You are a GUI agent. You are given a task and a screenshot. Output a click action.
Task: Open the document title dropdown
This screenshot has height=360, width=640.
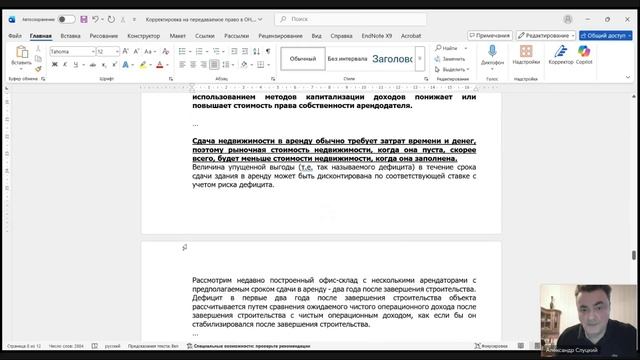(260, 19)
